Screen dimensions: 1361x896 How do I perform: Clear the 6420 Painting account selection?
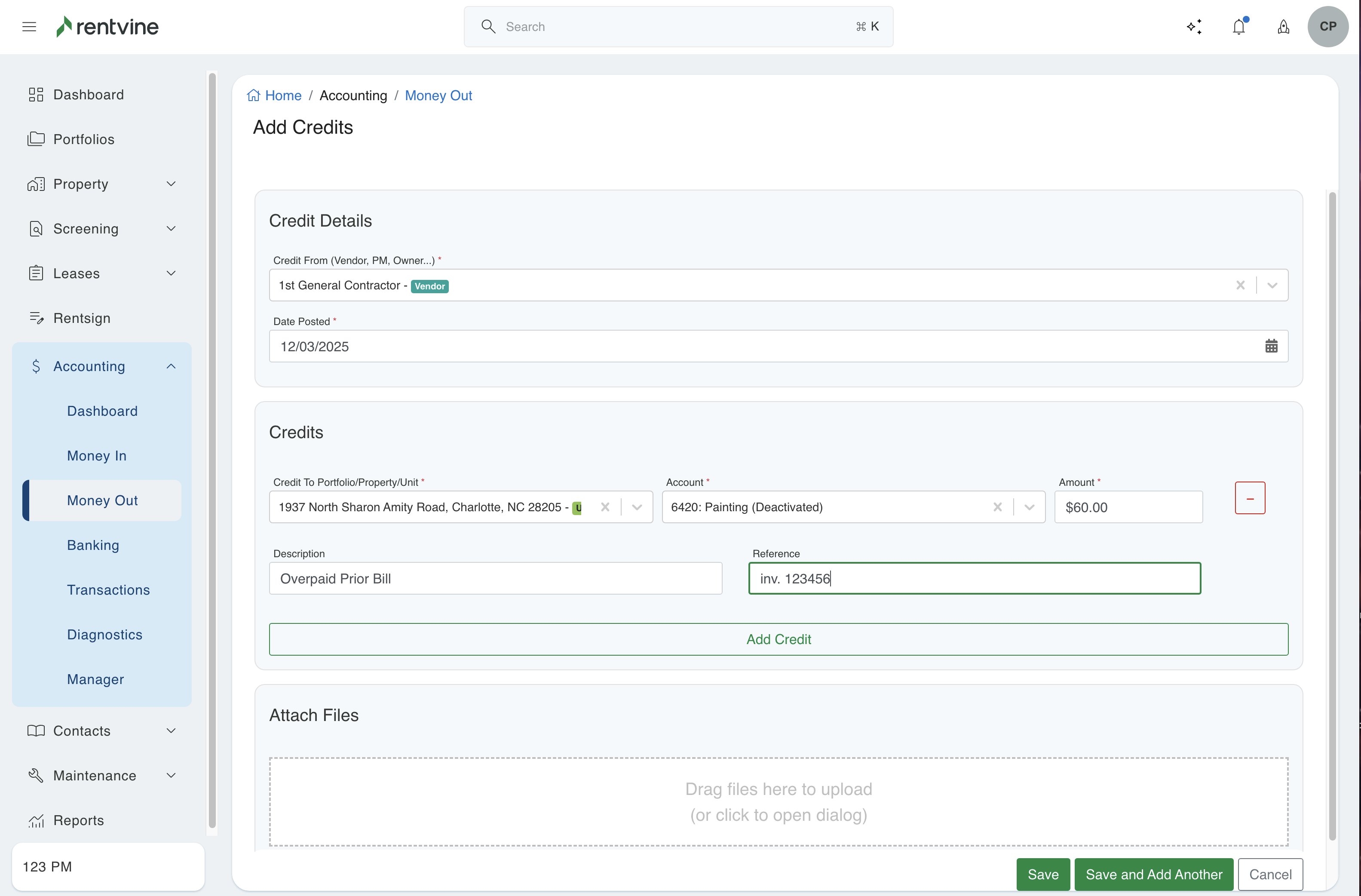tap(997, 506)
